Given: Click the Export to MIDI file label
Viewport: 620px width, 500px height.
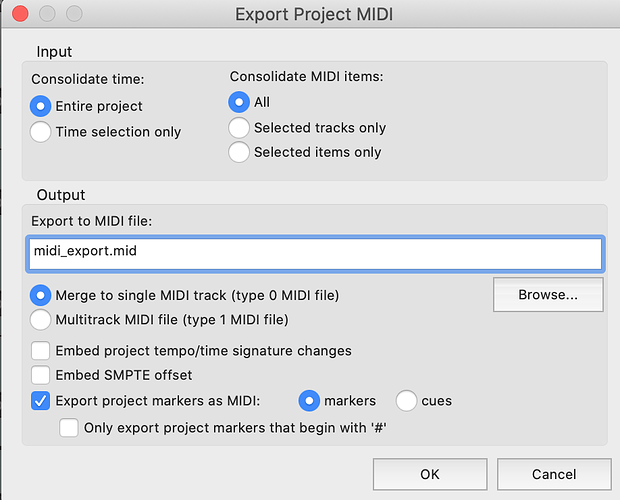Looking at the screenshot, I should pyautogui.click(x=92, y=221).
